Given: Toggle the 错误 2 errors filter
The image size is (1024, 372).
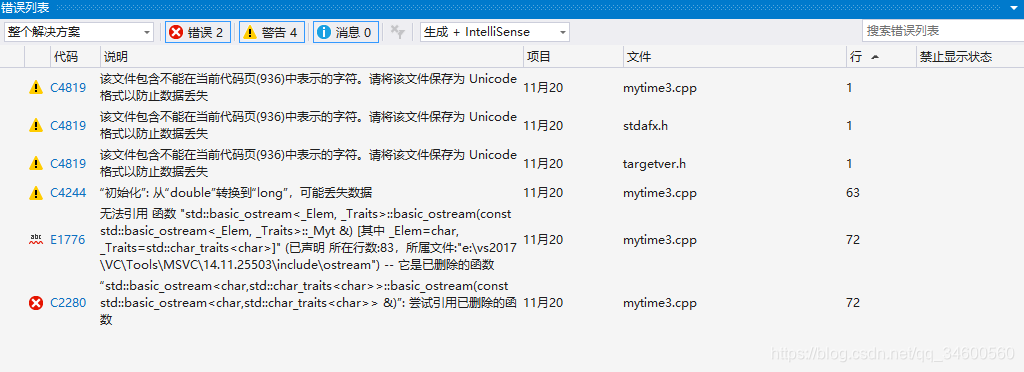Looking at the screenshot, I should point(198,32).
